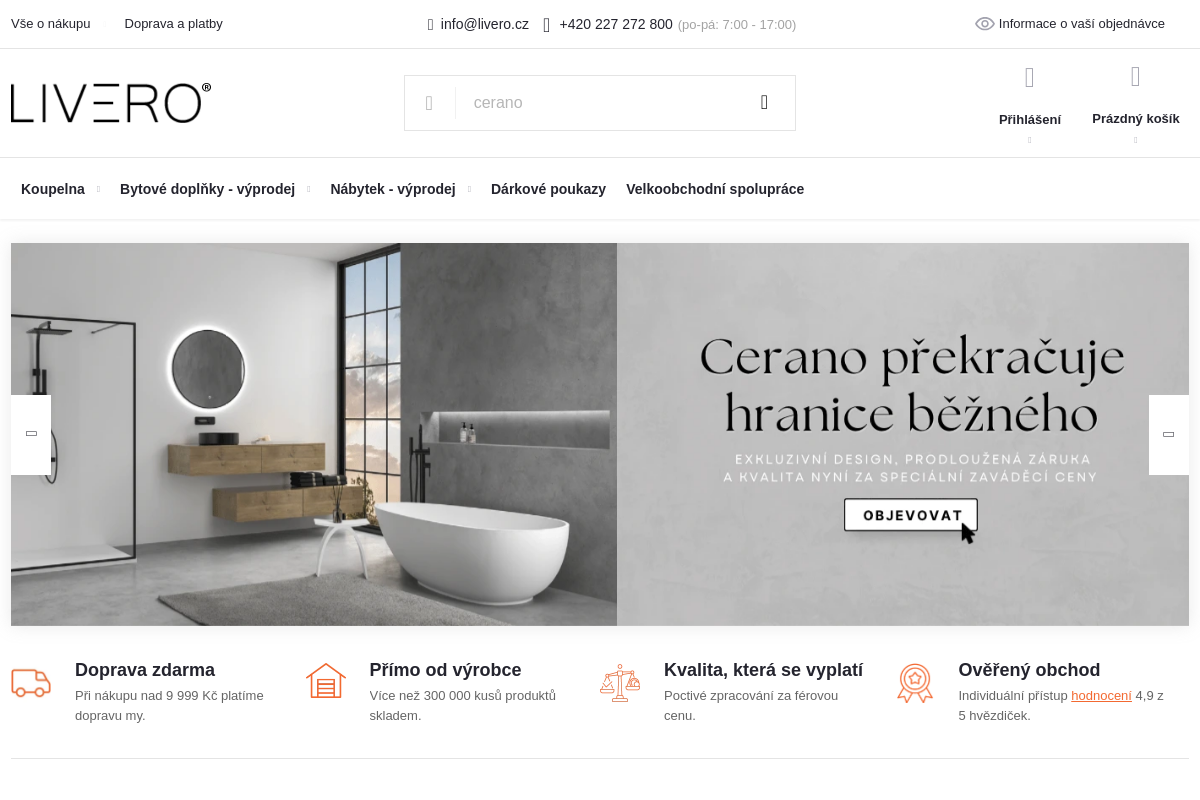Open Dárkové poukazy menu item
1200x800 pixels.
(x=548, y=189)
